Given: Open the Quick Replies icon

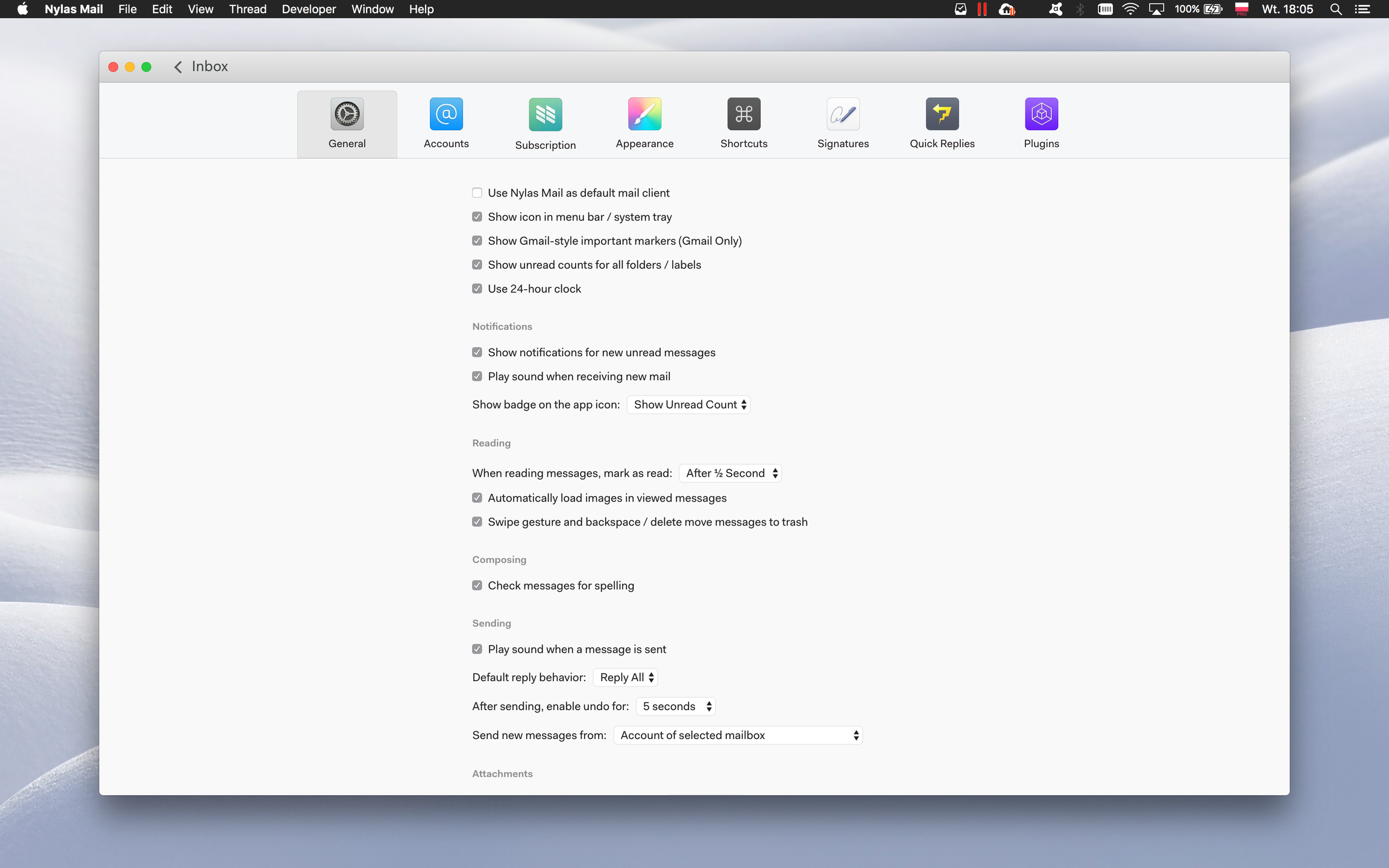Looking at the screenshot, I should (942, 114).
